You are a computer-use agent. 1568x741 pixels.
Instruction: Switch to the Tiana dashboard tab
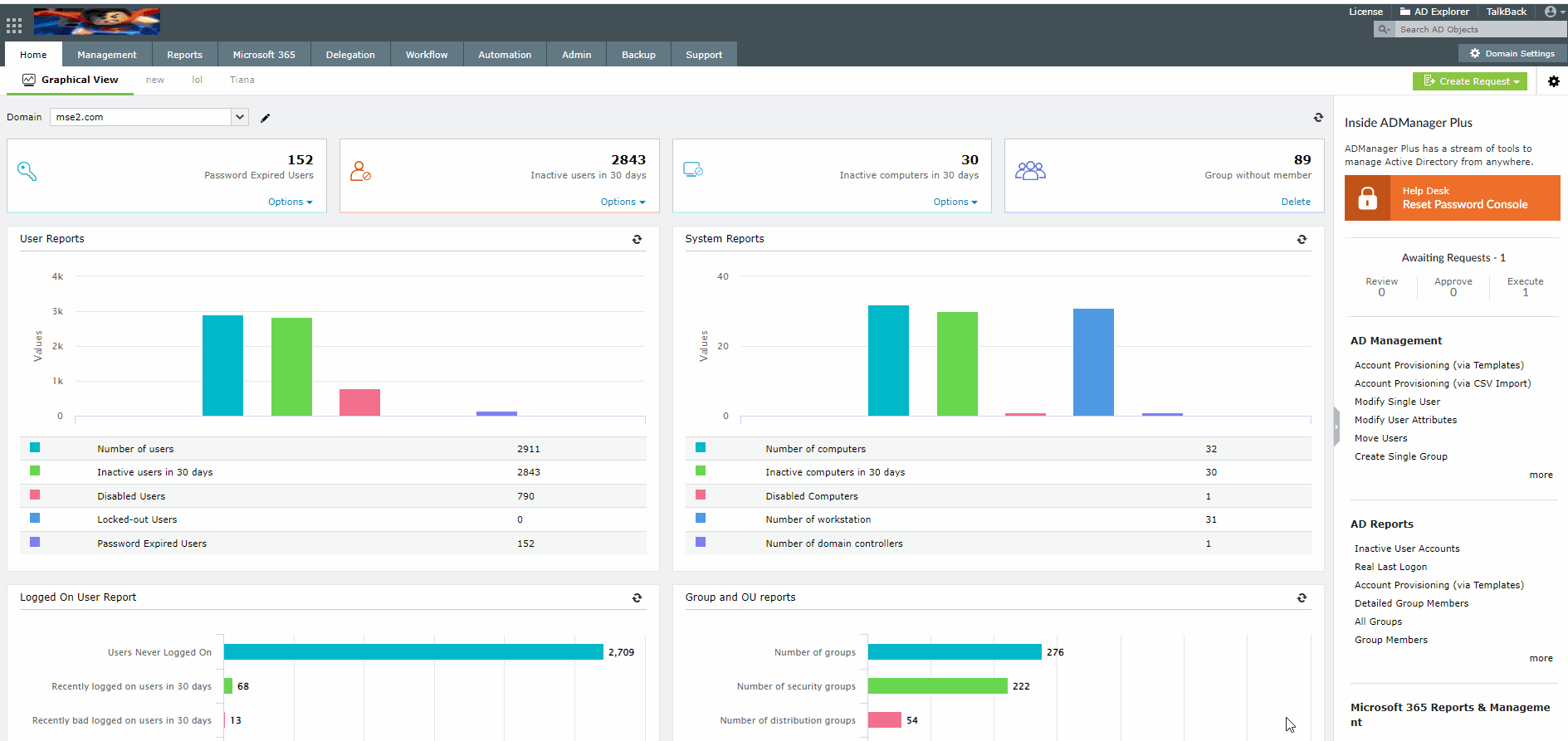(x=242, y=80)
